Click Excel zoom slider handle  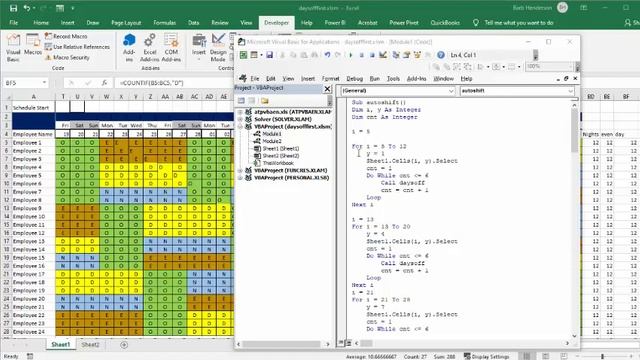pos(602,356)
